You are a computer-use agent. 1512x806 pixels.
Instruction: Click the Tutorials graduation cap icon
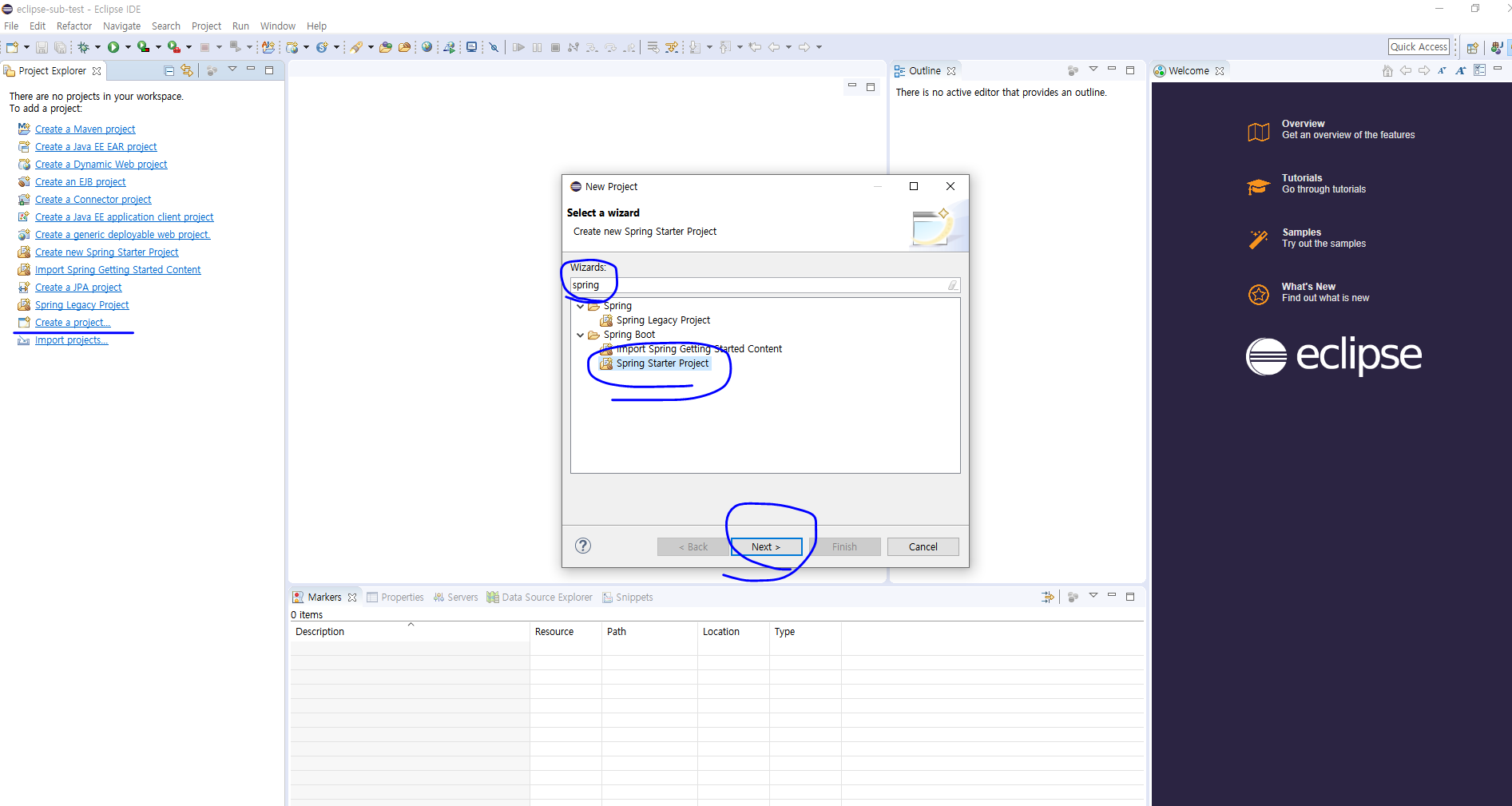pyautogui.click(x=1259, y=186)
